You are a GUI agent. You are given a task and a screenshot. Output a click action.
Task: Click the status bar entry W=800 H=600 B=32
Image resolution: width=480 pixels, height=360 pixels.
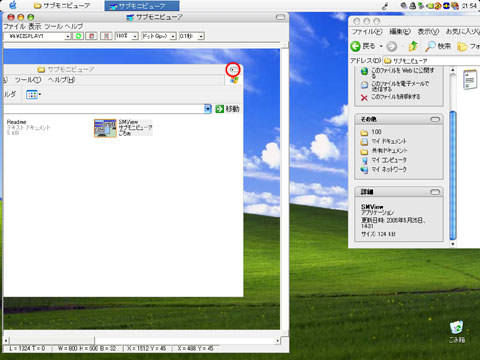(87, 349)
